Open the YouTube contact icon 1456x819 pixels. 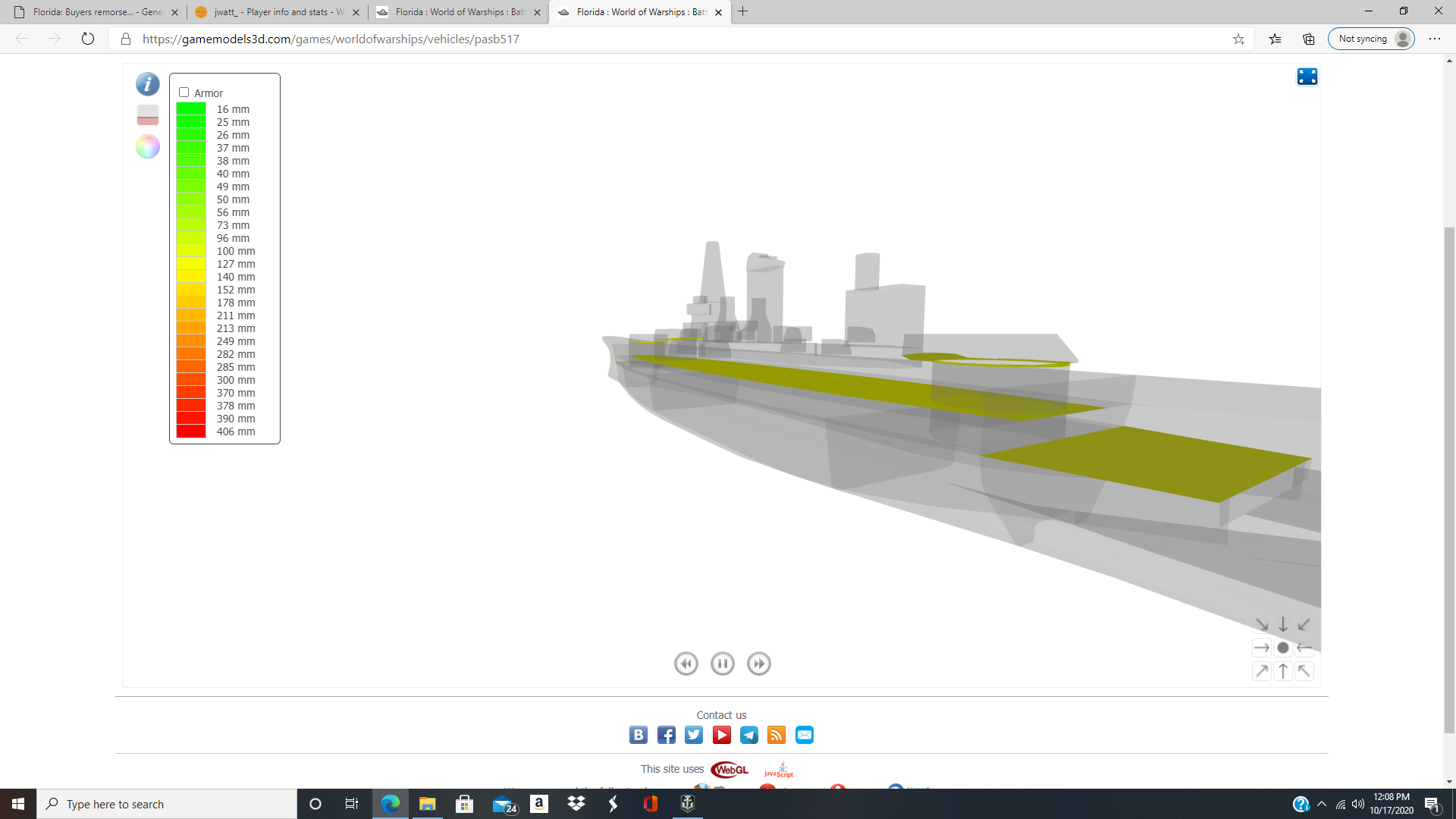click(721, 735)
